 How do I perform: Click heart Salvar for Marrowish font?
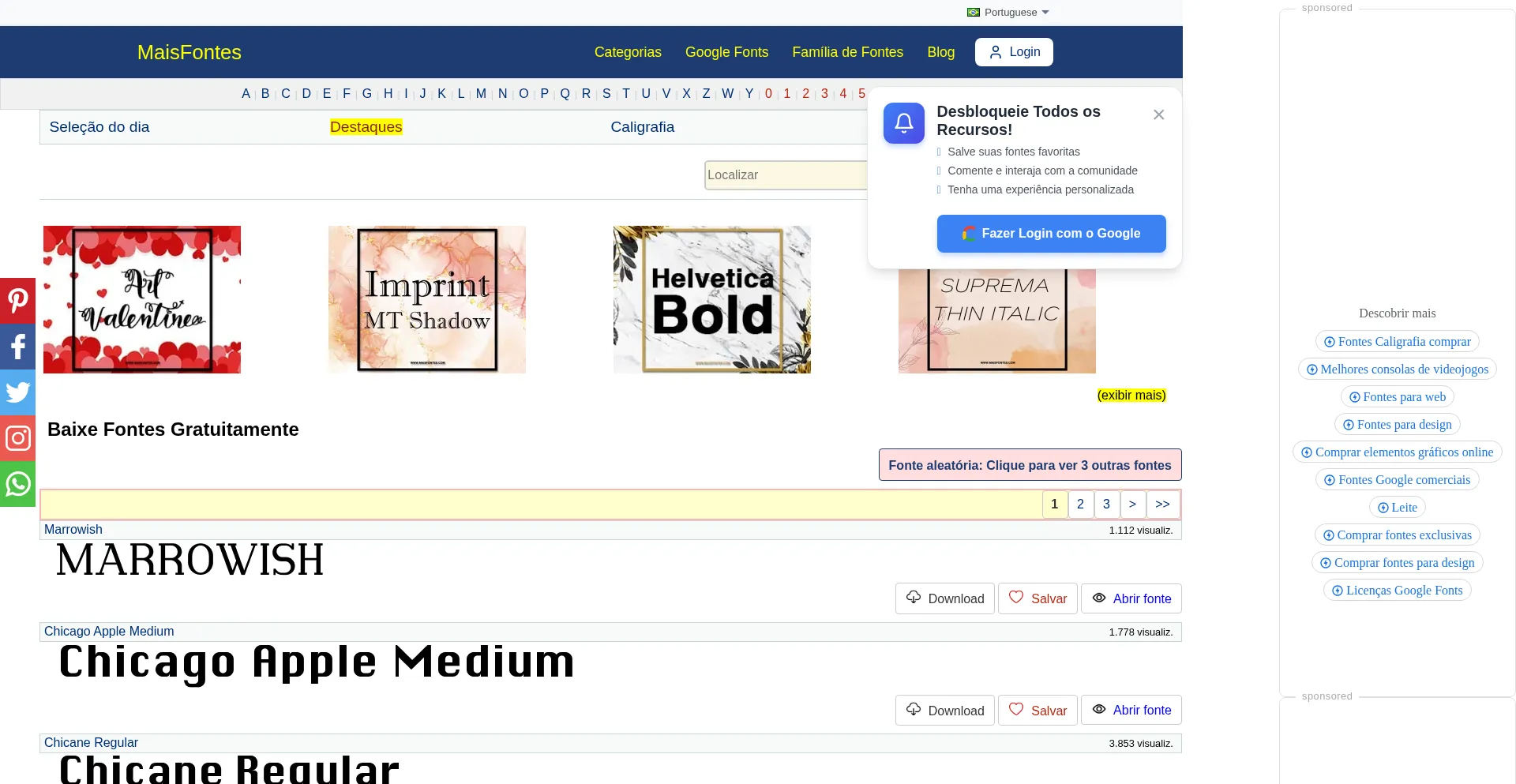tap(1038, 598)
